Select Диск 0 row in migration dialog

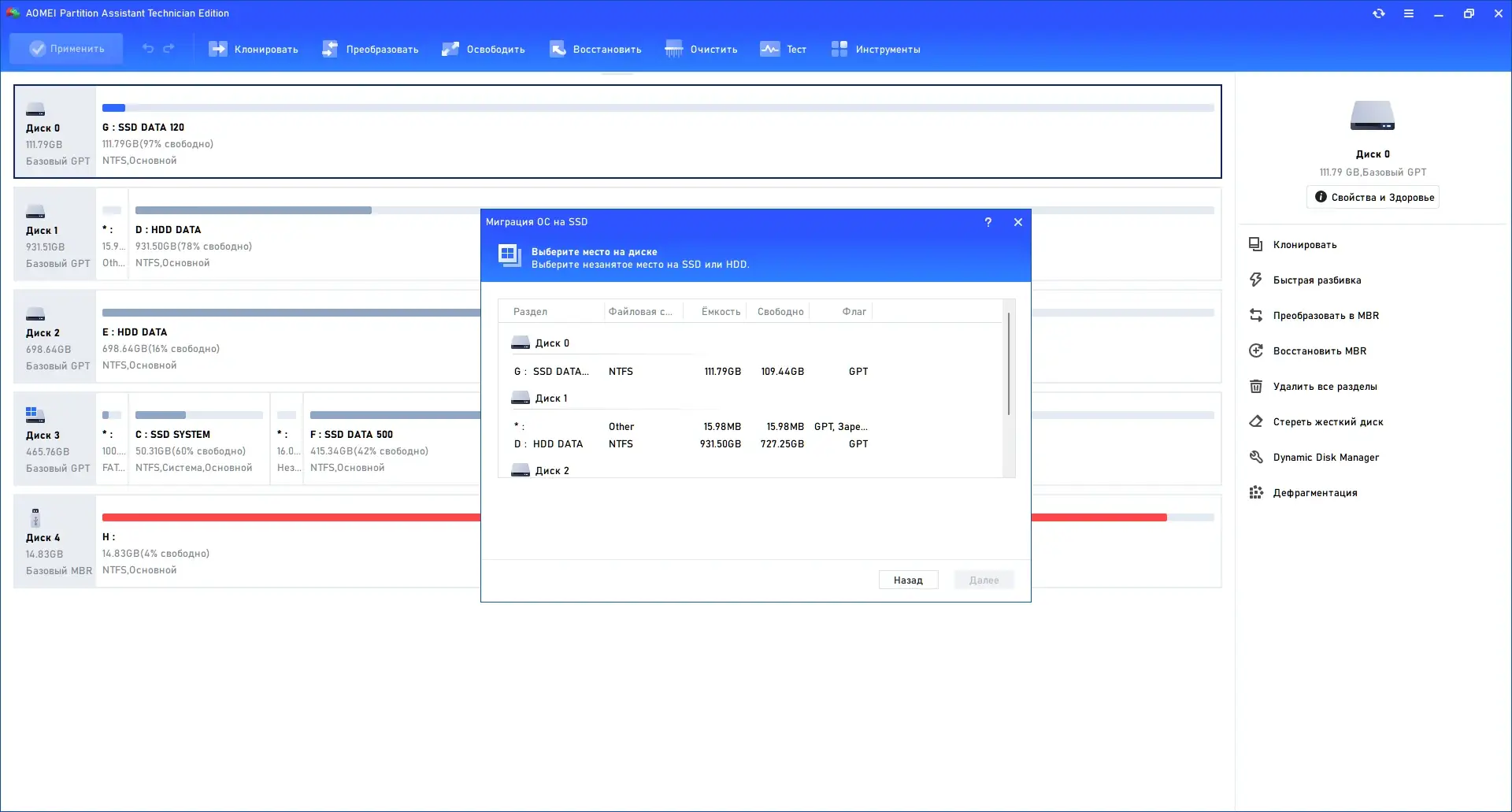pyautogui.click(x=751, y=343)
